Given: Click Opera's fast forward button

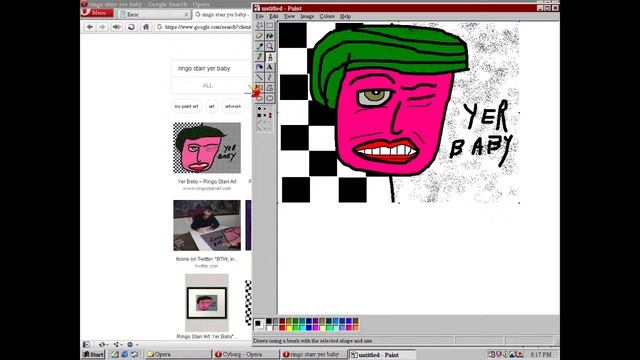Looking at the screenshot, I should (x=116, y=27).
